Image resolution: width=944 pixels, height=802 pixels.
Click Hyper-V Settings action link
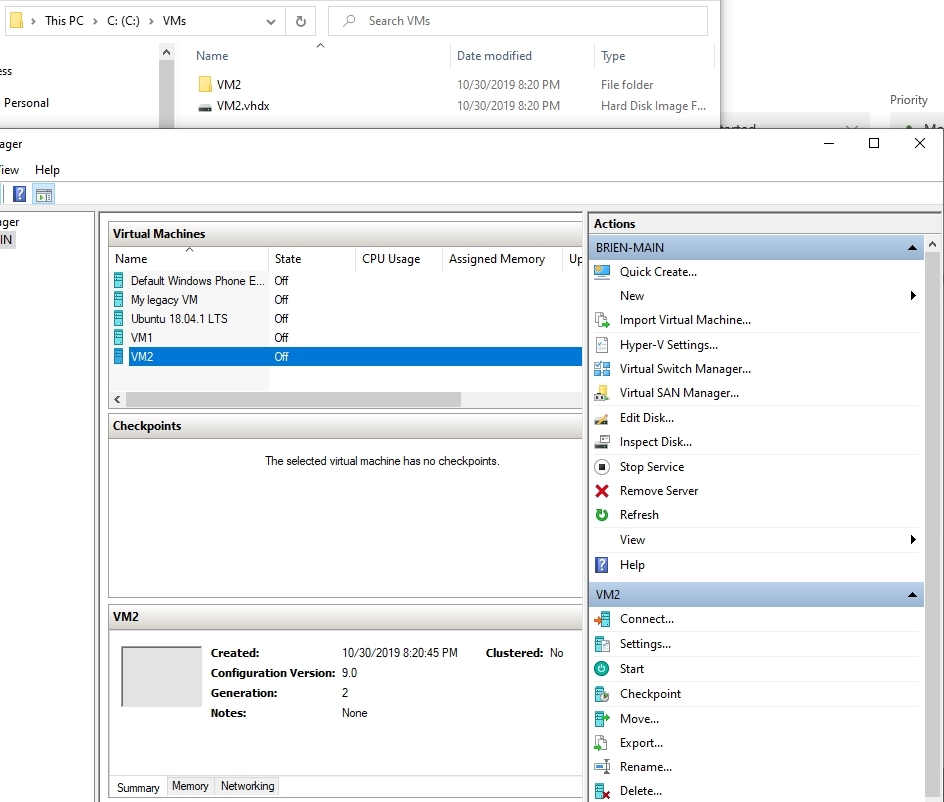tap(668, 345)
